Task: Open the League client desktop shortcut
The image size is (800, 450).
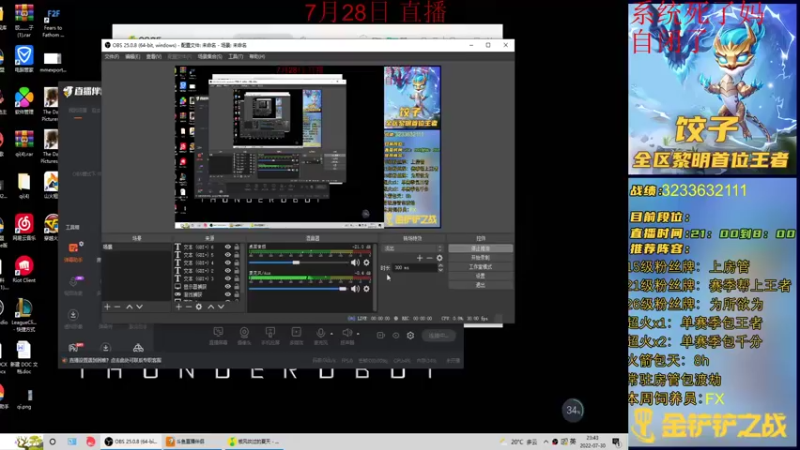Action: (24, 315)
